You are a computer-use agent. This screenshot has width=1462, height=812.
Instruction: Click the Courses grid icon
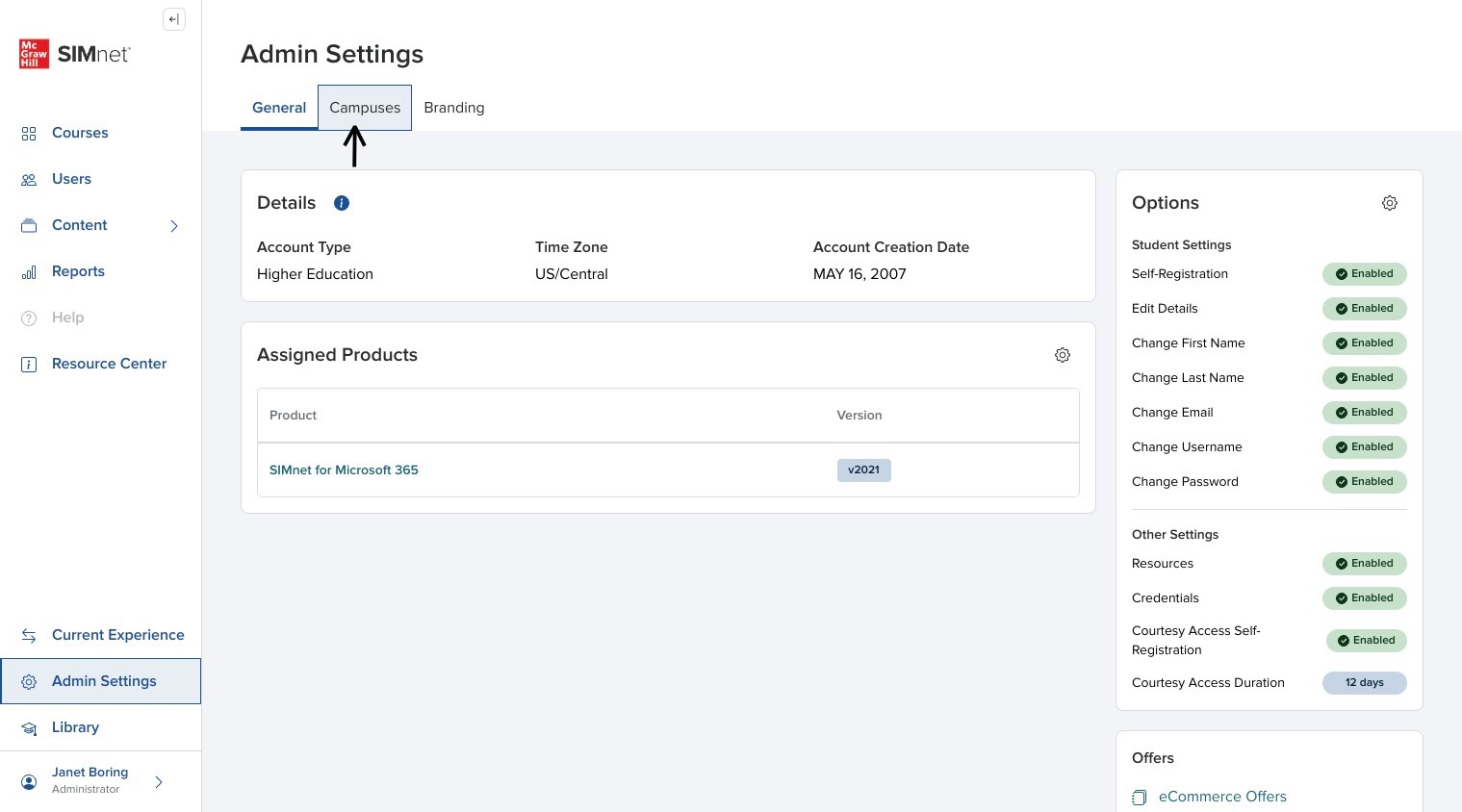[29, 134]
